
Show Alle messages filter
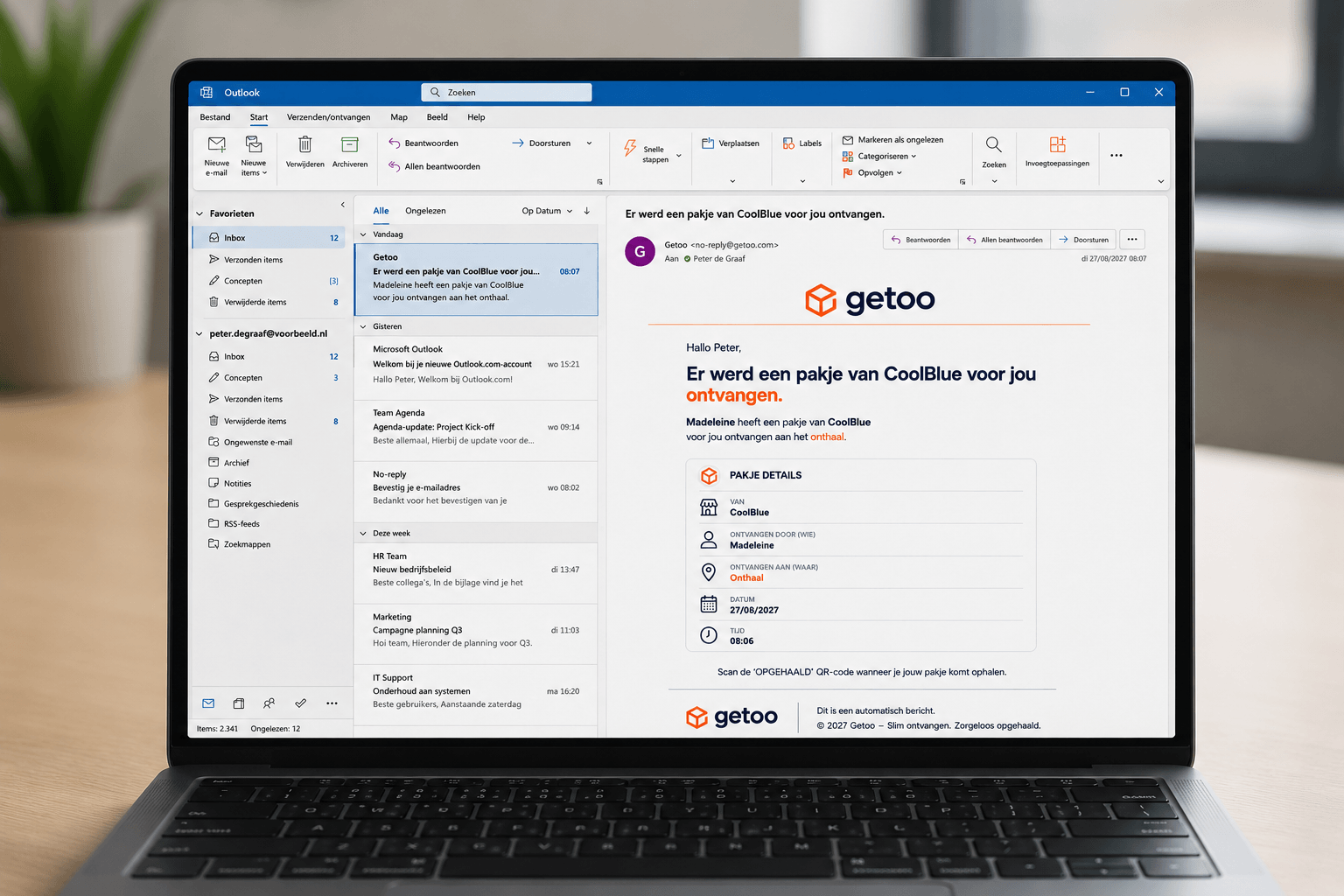coord(381,211)
